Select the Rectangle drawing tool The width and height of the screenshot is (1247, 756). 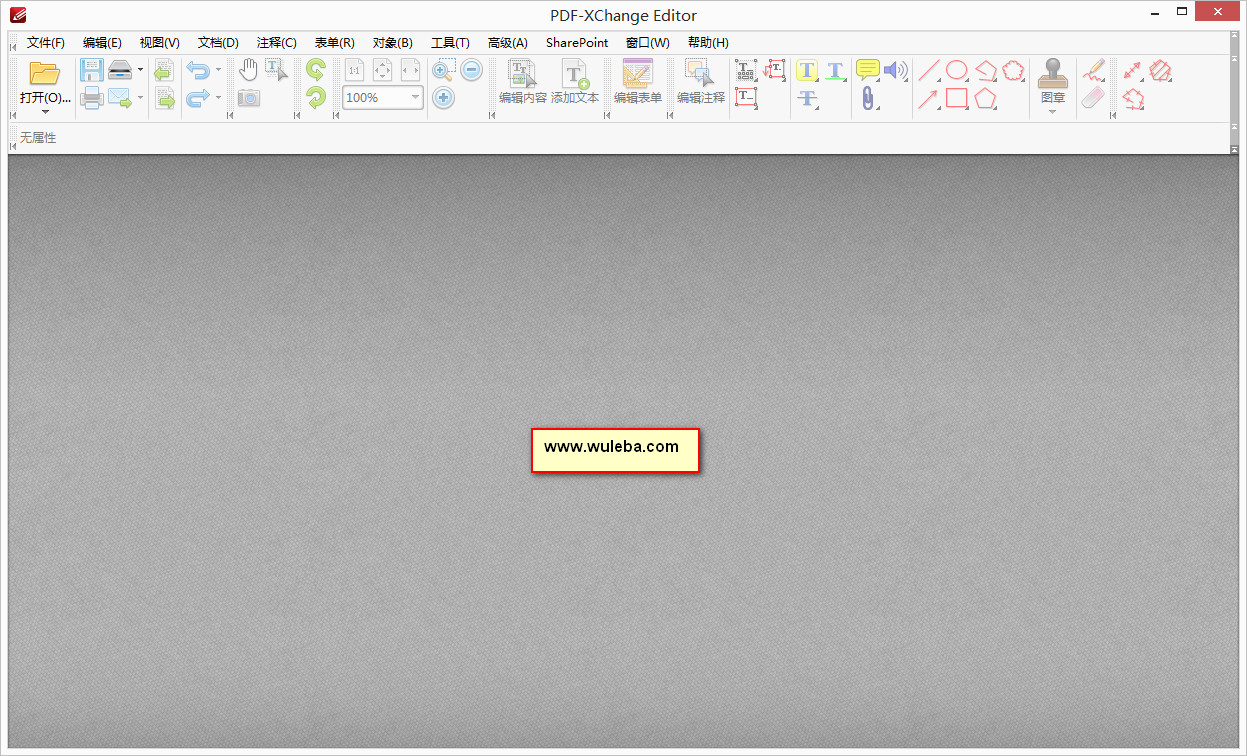coord(957,98)
